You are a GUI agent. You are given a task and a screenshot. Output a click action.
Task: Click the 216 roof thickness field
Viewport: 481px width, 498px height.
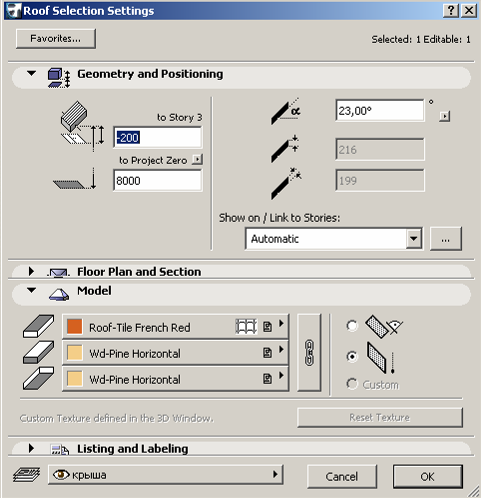point(380,150)
